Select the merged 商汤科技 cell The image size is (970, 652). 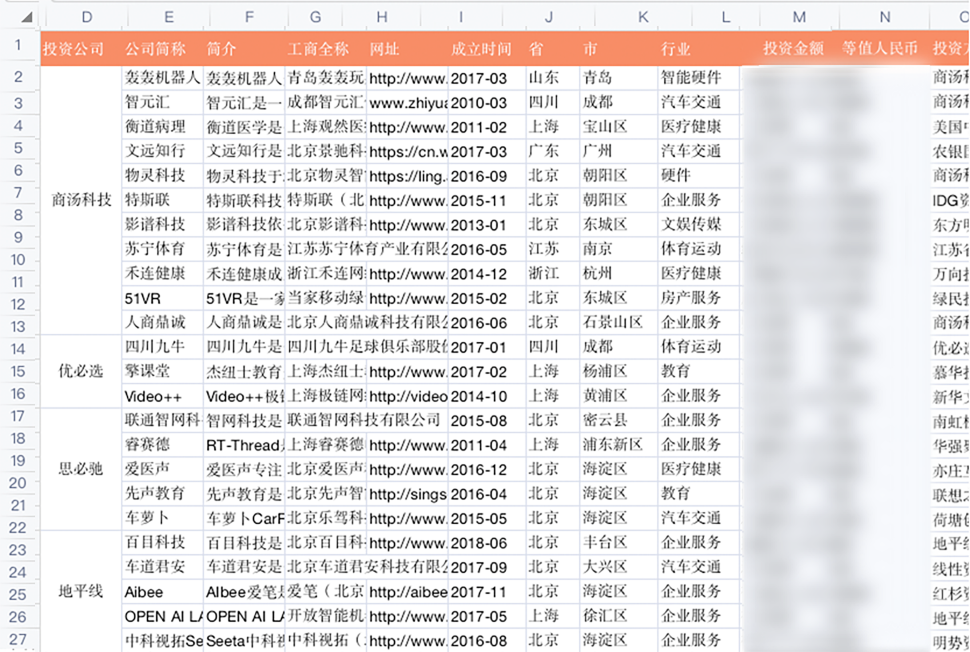[82, 200]
